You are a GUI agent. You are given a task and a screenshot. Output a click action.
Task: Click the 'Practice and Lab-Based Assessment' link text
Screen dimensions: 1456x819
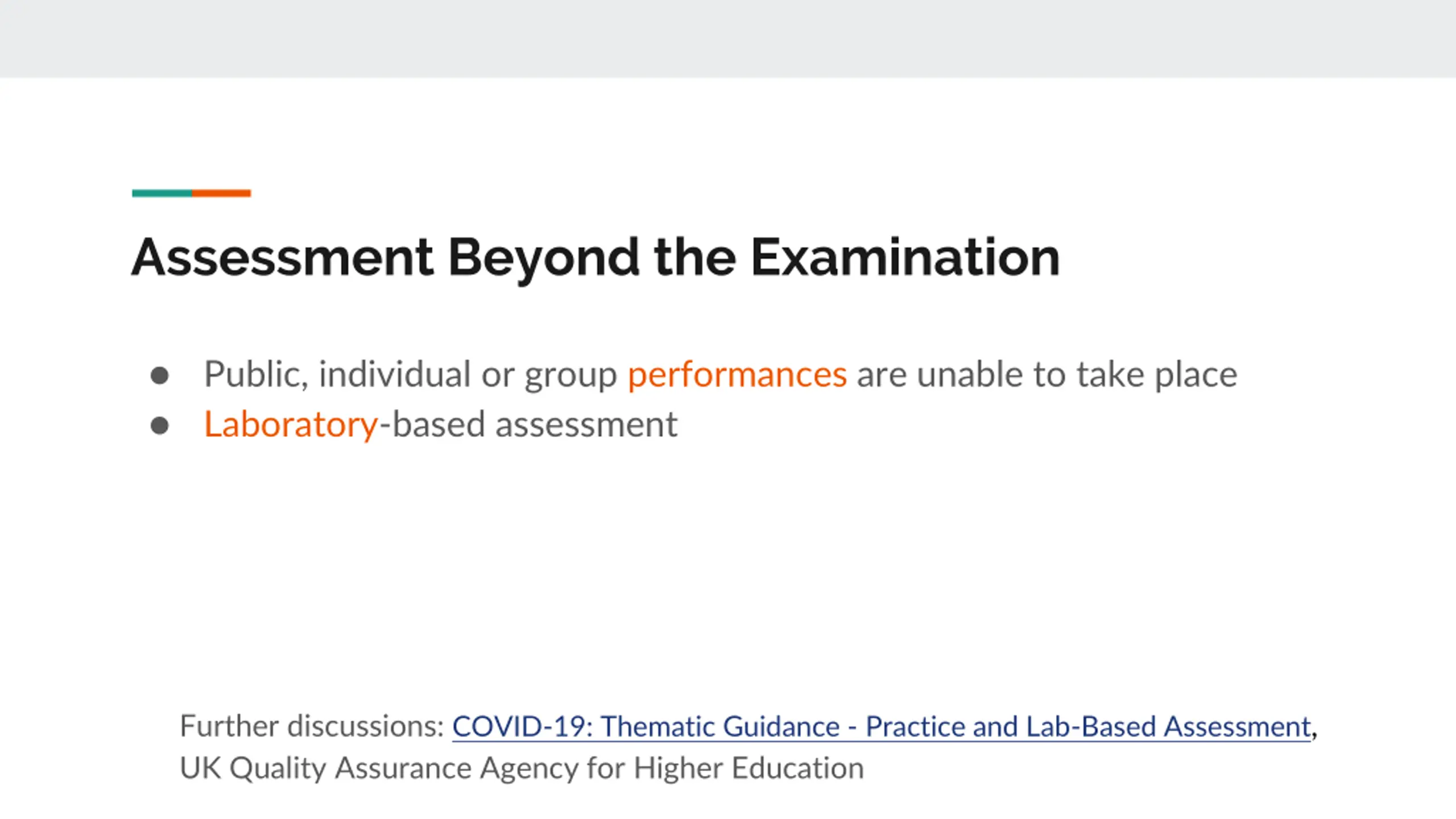click(1087, 727)
